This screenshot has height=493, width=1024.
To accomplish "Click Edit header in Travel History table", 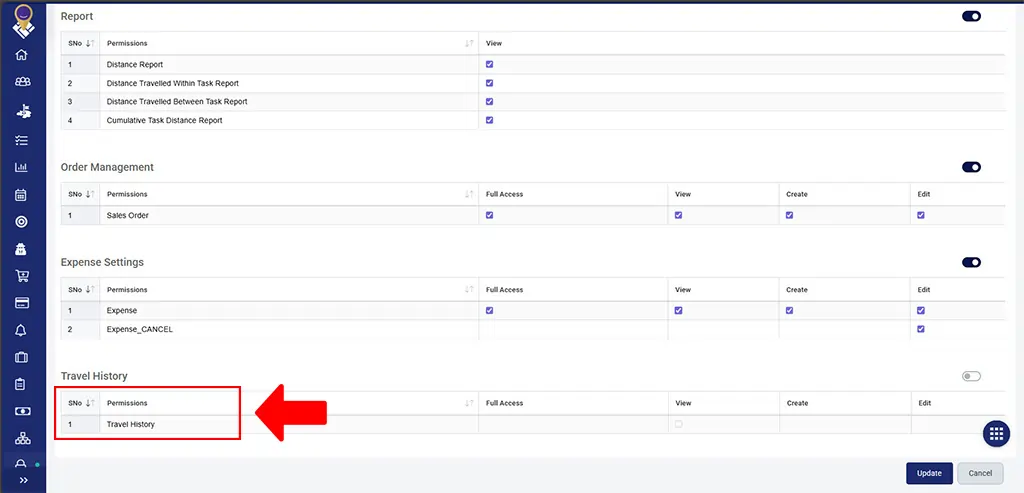I will (x=924, y=403).
